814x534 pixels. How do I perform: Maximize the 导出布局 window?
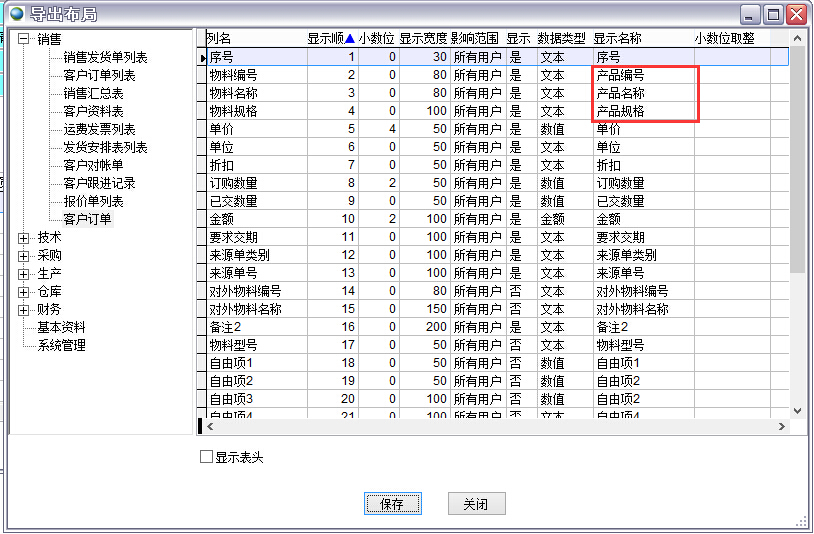[x=773, y=14]
